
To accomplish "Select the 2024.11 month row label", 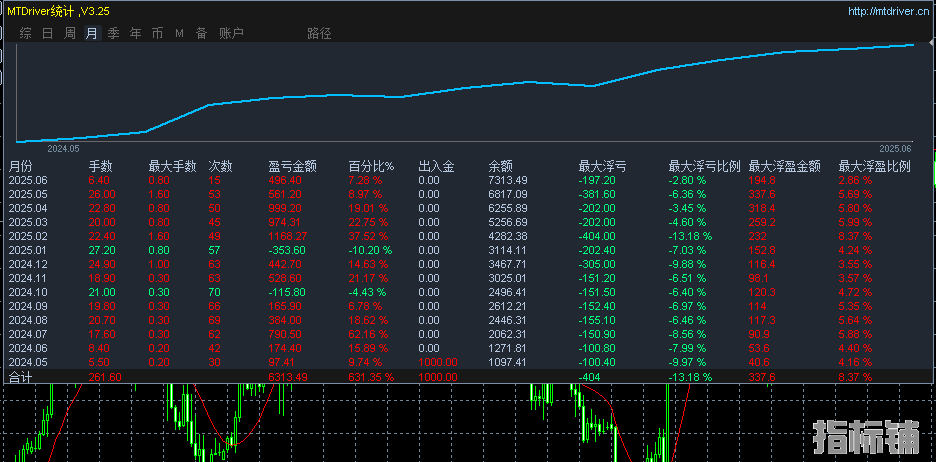I will tap(25, 278).
